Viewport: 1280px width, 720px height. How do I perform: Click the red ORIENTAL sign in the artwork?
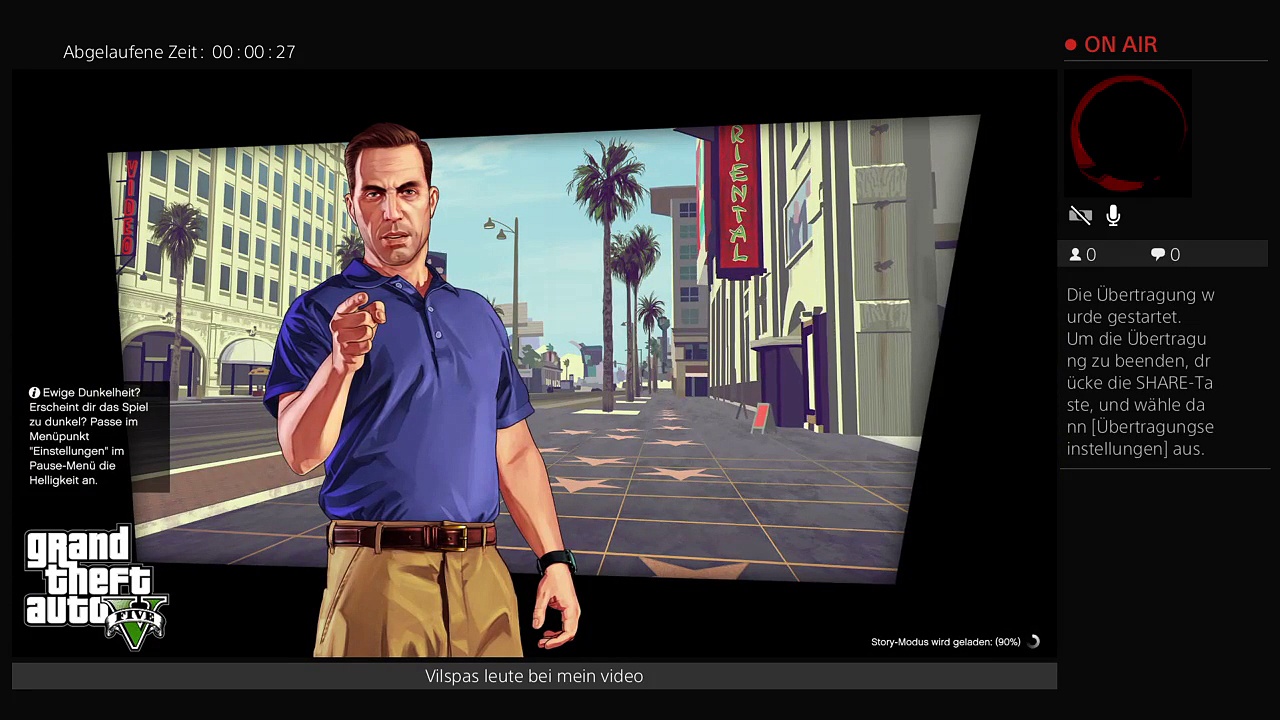point(739,195)
